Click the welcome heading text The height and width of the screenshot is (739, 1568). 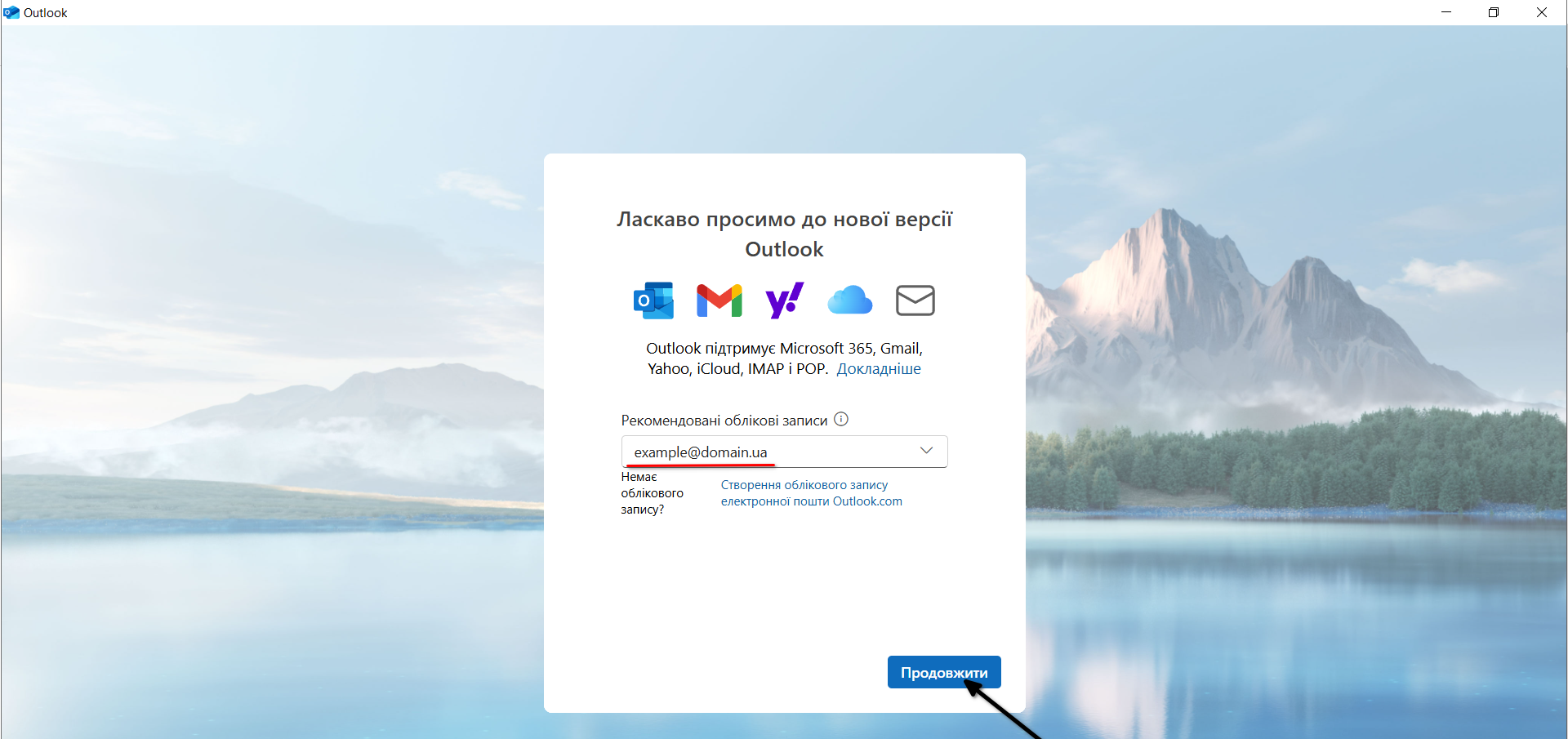point(784,234)
